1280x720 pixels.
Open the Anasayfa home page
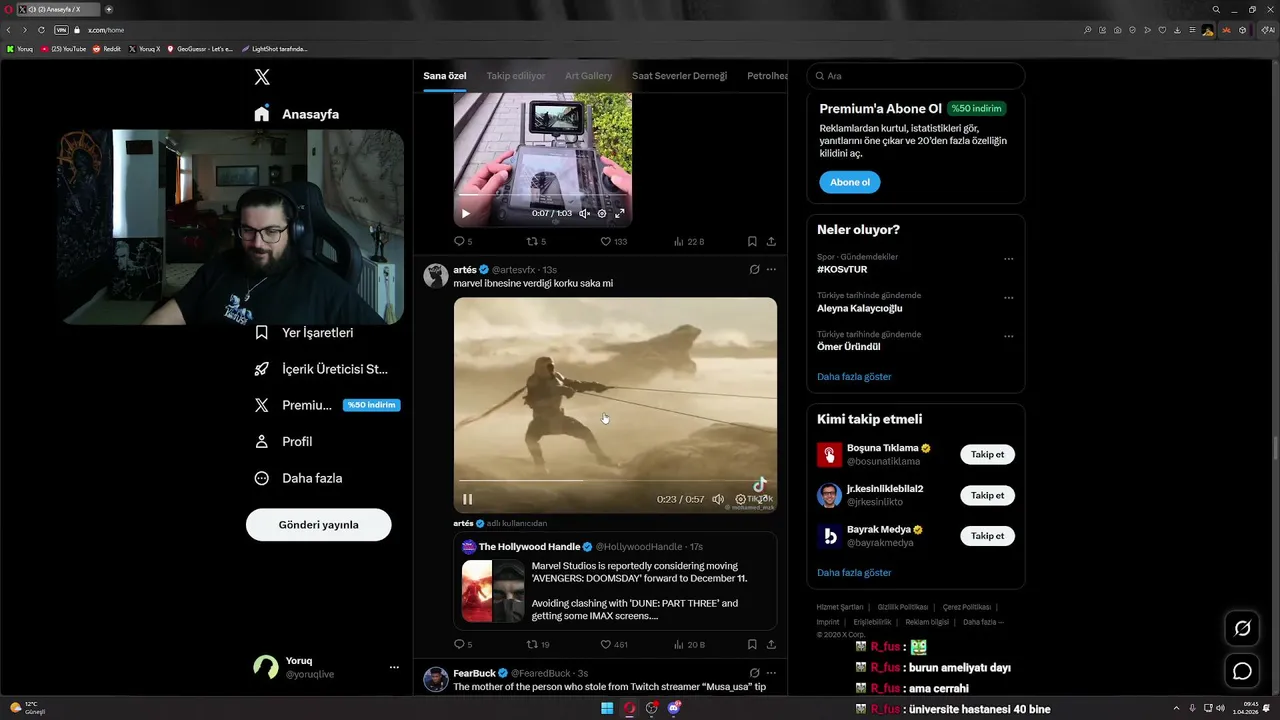click(296, 114)
